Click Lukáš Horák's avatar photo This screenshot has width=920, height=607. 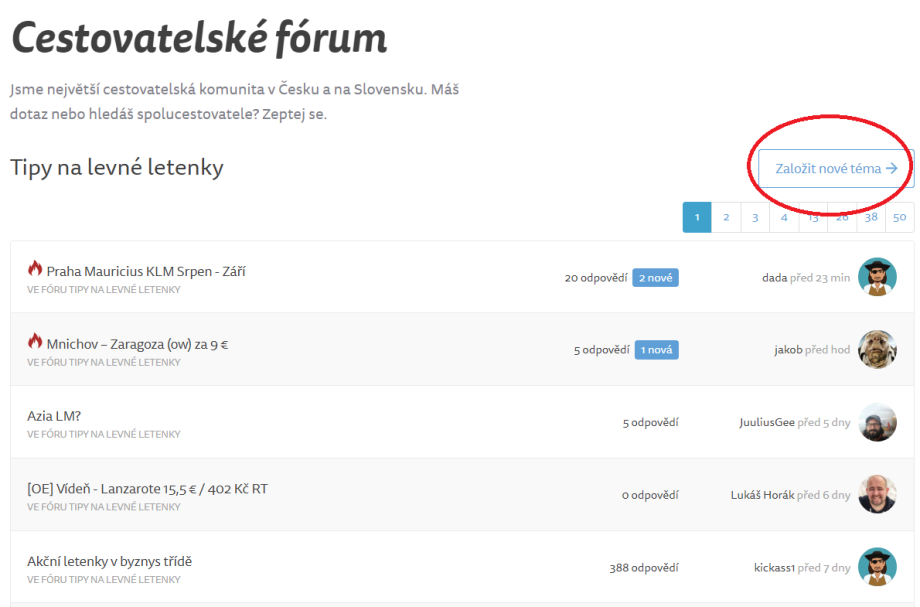pos(877,494)
